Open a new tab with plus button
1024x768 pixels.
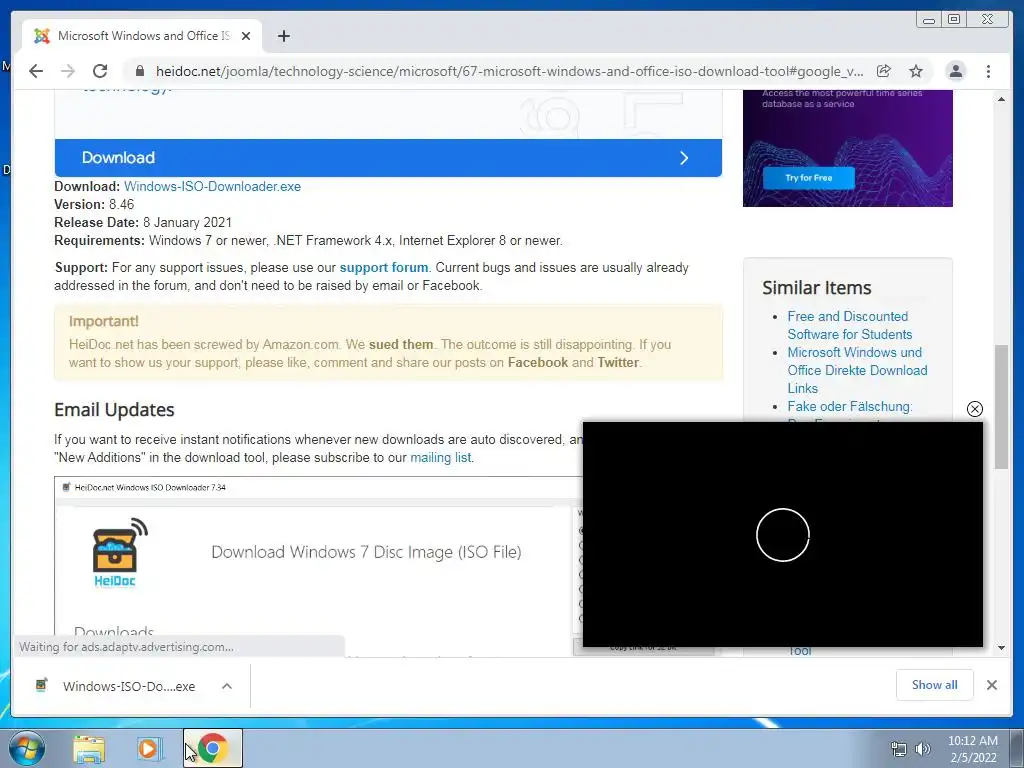click(283, 36)
